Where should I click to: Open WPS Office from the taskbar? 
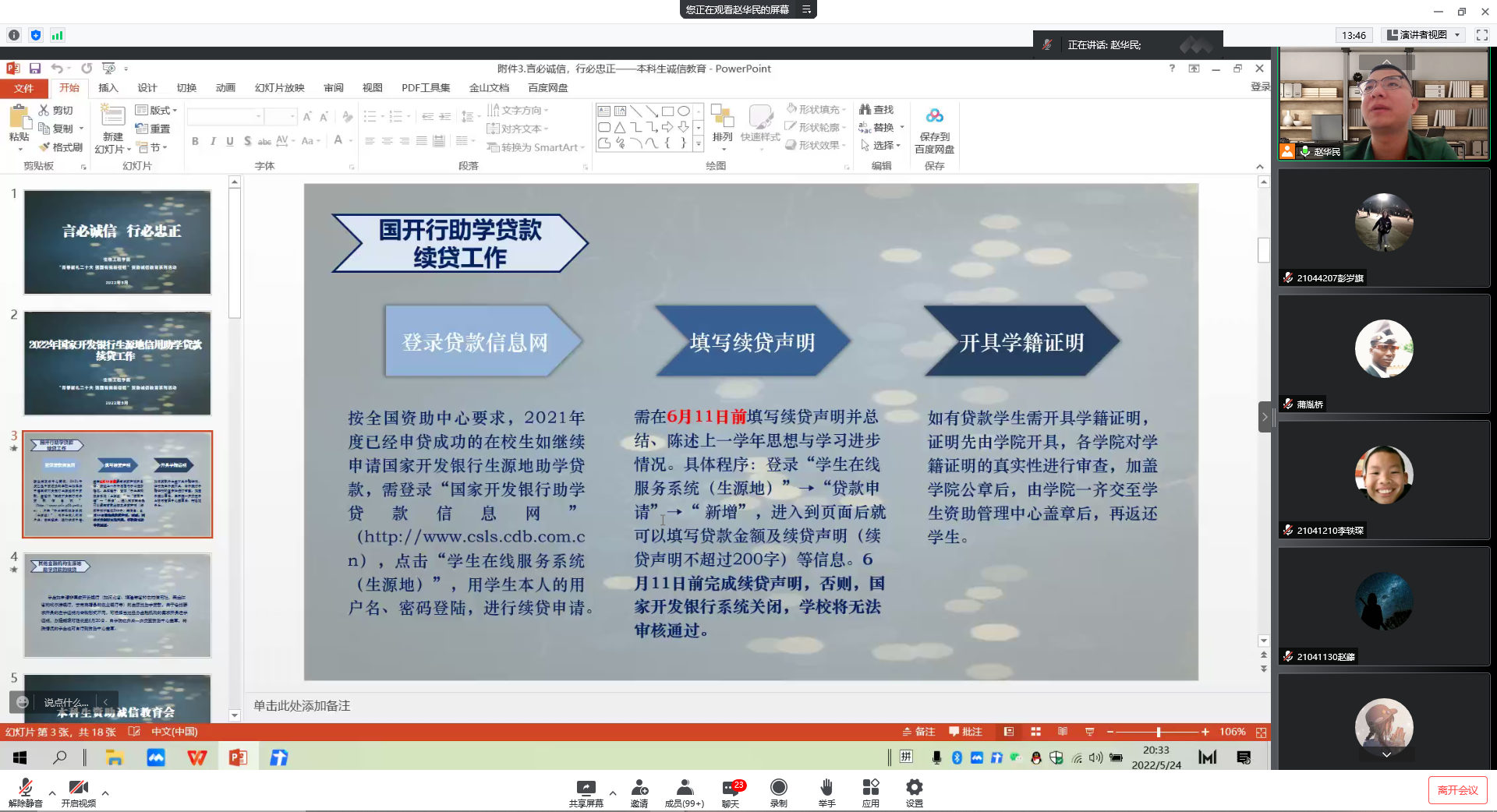point(196,757)
